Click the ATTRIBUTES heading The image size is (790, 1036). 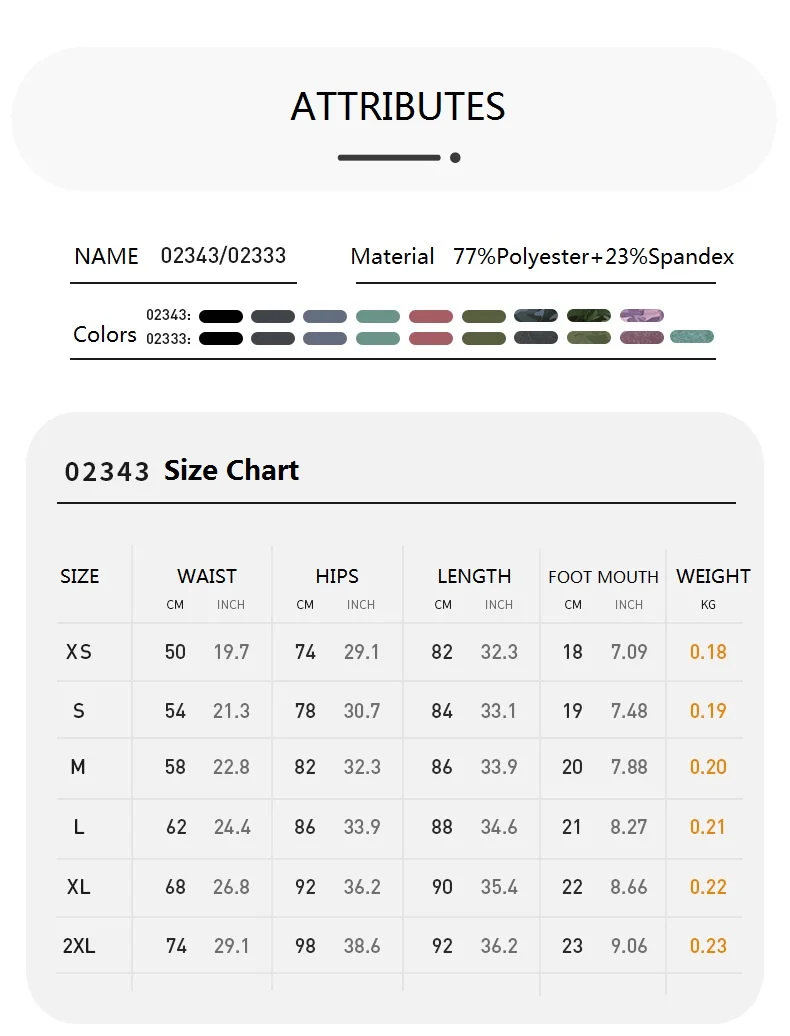(398, 106)
